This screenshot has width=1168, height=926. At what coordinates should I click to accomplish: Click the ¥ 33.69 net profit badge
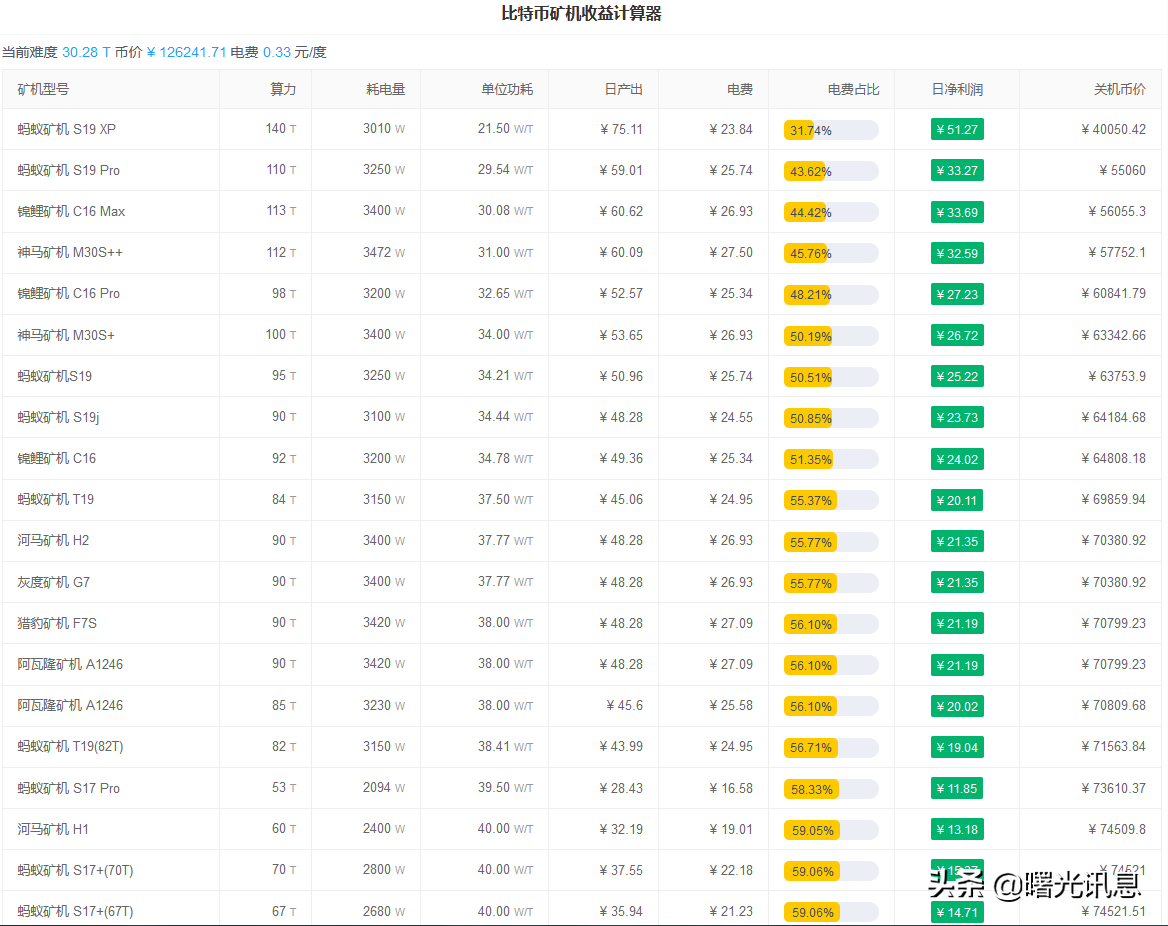pyautogui.click(x=957, y=212)
